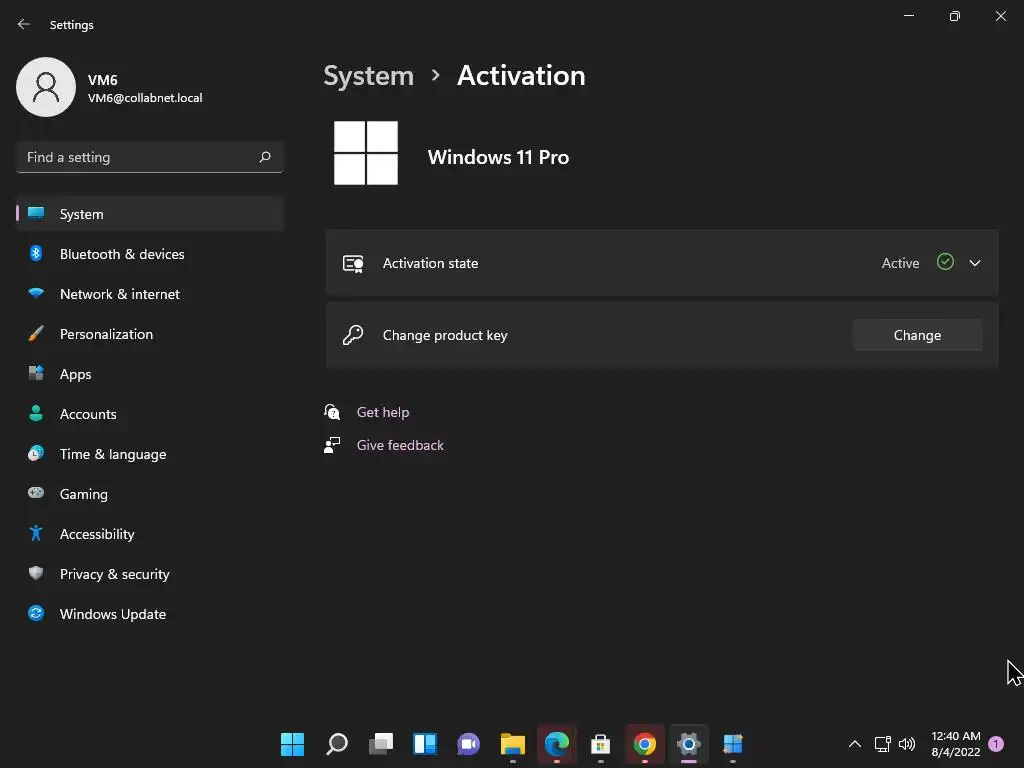Click the Get help chat icon
1024x768 pixels.
[332, 411]
